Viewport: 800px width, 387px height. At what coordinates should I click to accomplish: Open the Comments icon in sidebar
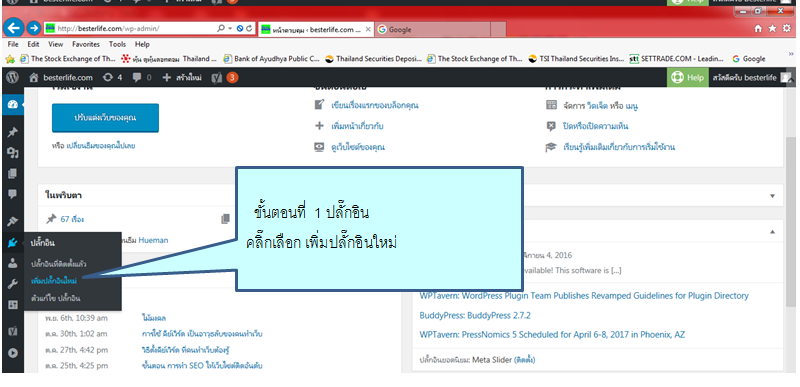[x=13, y=194]
